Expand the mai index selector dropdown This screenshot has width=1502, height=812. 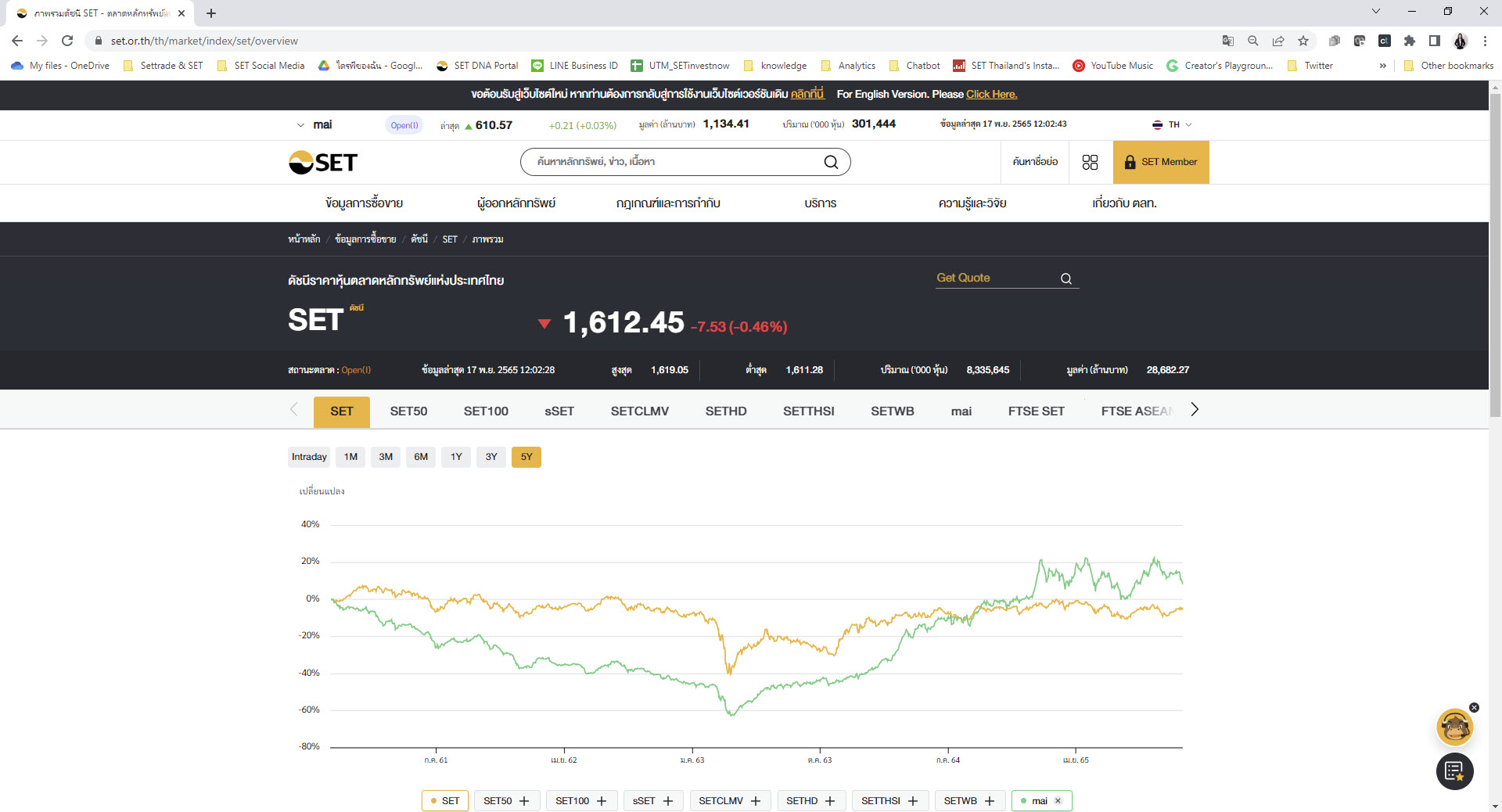pyautogui.click(x=300, y=124)
